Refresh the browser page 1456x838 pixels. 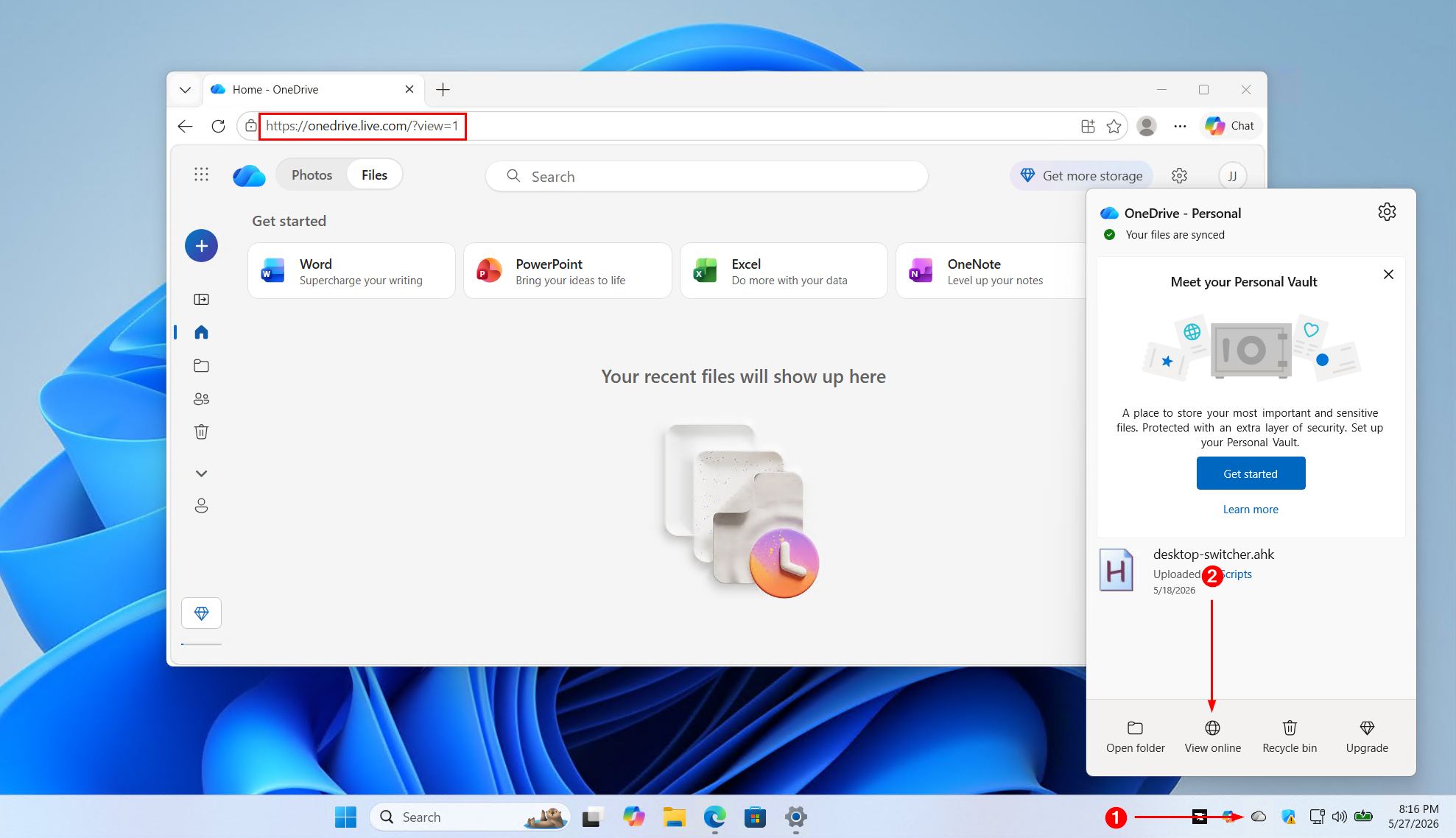click(x=218, y=126)
